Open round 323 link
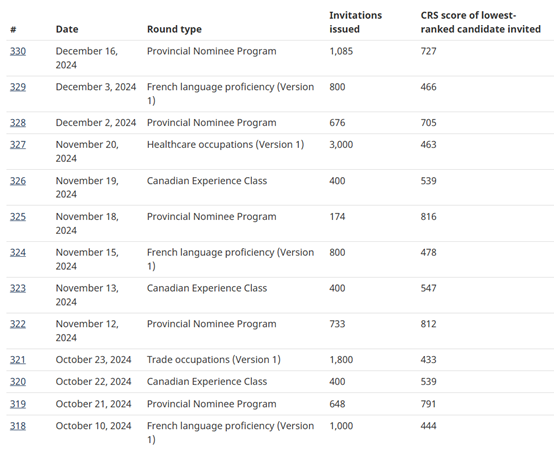The width and height of the screenshot is (554, 450). 18,289
